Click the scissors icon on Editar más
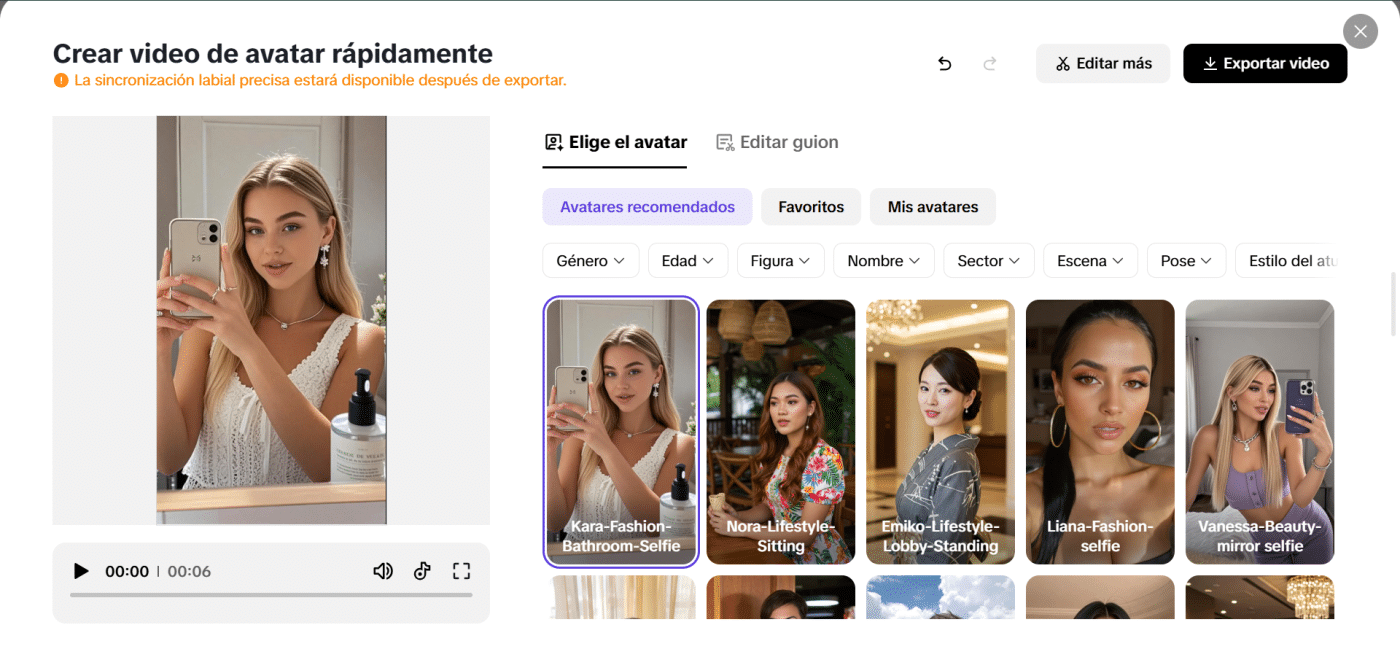1400x649 pixels. coord(1063,63)
